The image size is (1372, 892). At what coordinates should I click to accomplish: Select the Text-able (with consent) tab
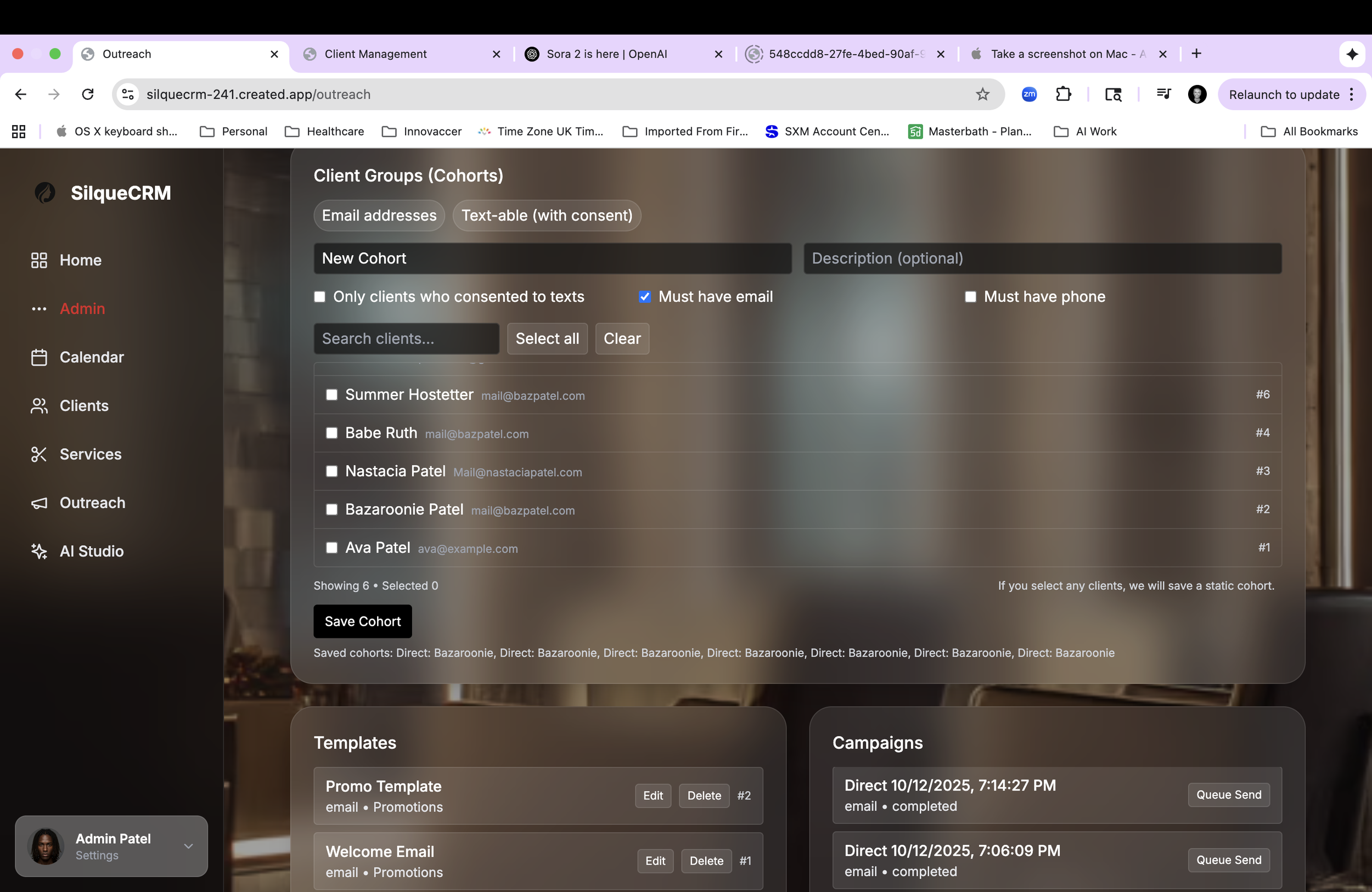pos(547,216)
